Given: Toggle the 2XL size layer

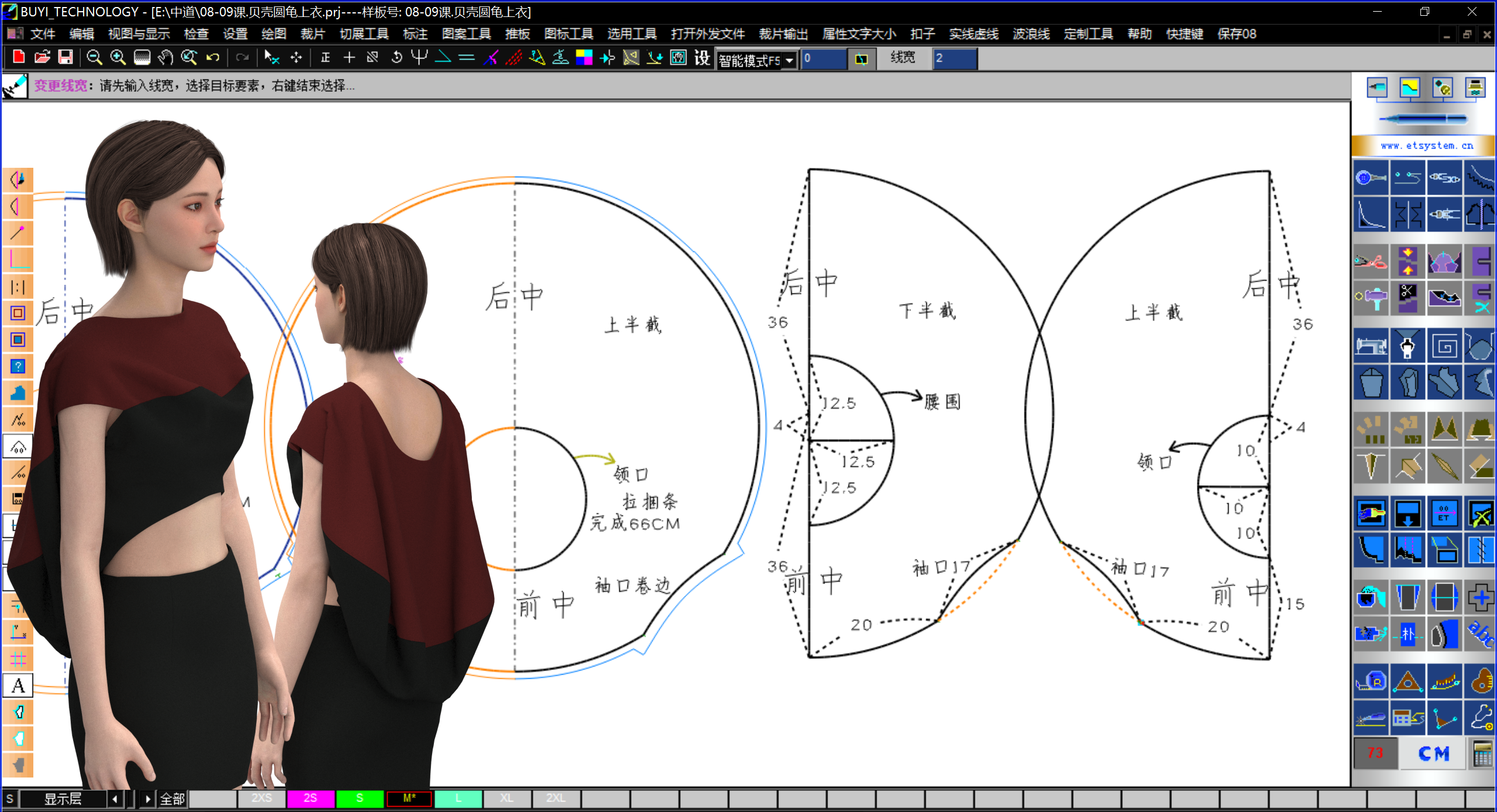Looking at the screenshot, I should click(556, 798).
